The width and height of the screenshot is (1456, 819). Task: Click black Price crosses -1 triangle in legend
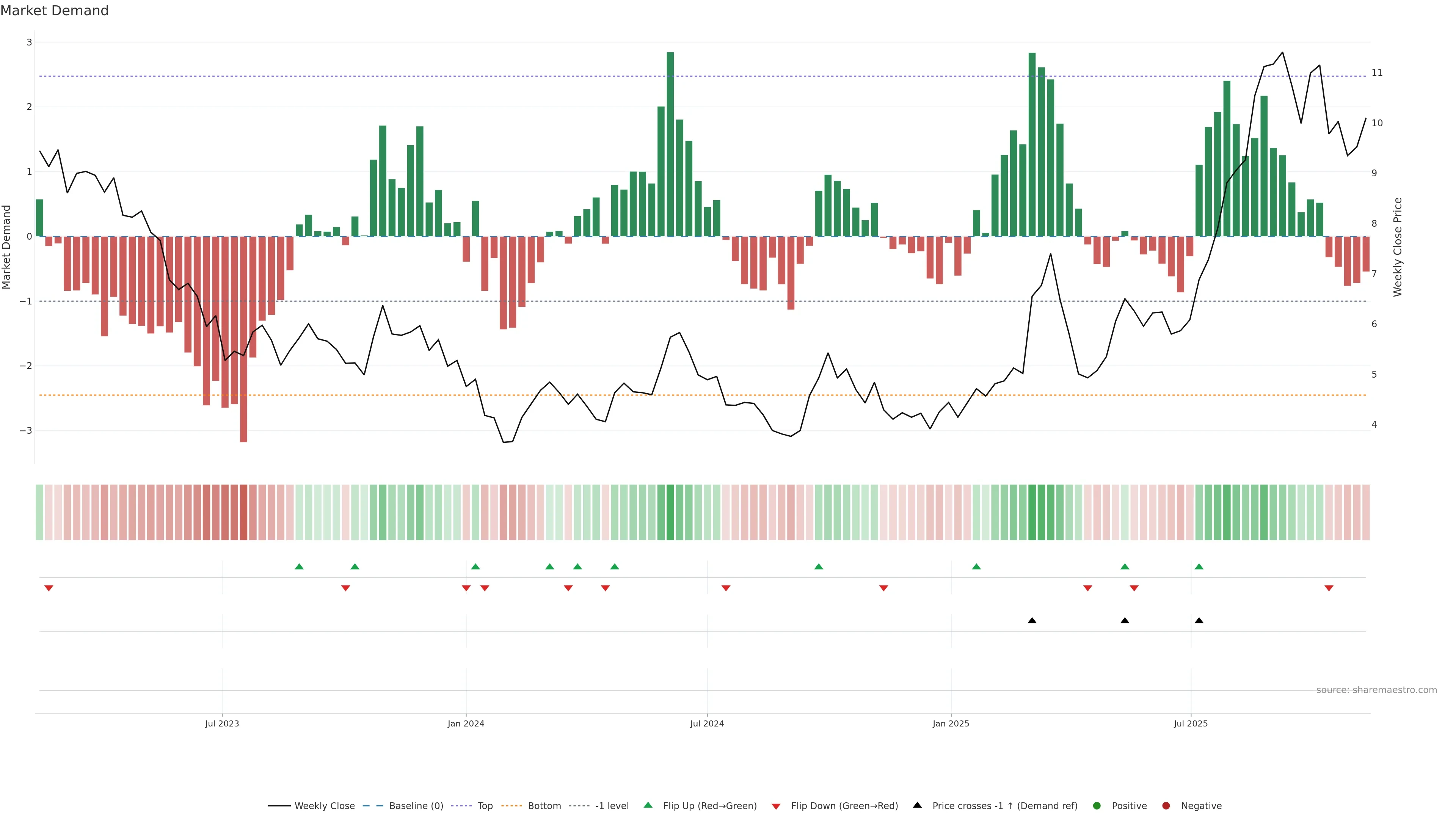click(x=917, y=805)
